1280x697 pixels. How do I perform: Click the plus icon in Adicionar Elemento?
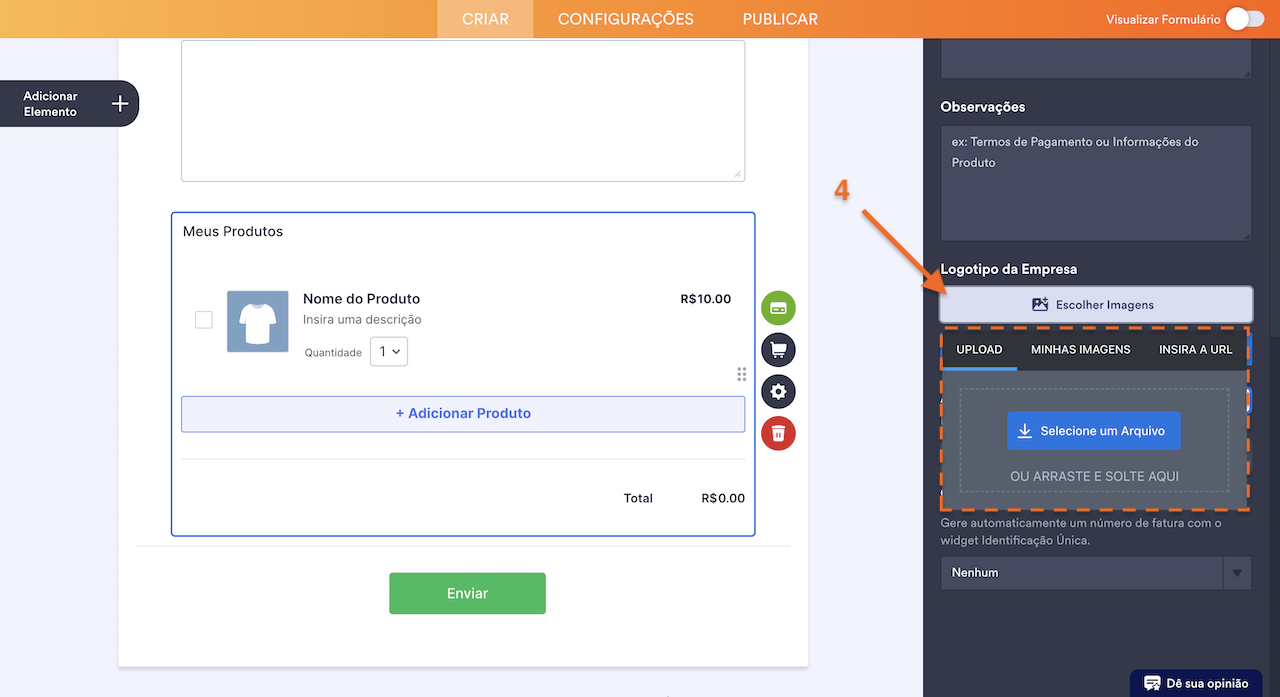[120, 104]
